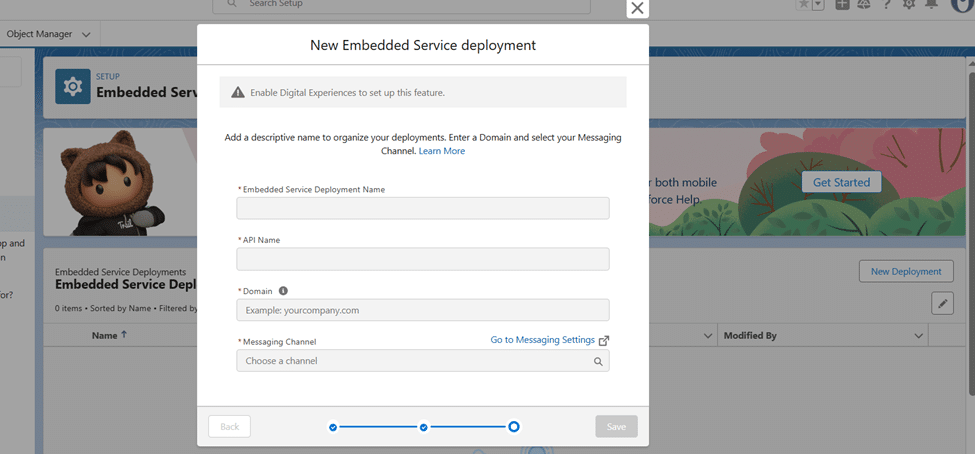
Task: Click the API Name input field
Action: point(423,259)
